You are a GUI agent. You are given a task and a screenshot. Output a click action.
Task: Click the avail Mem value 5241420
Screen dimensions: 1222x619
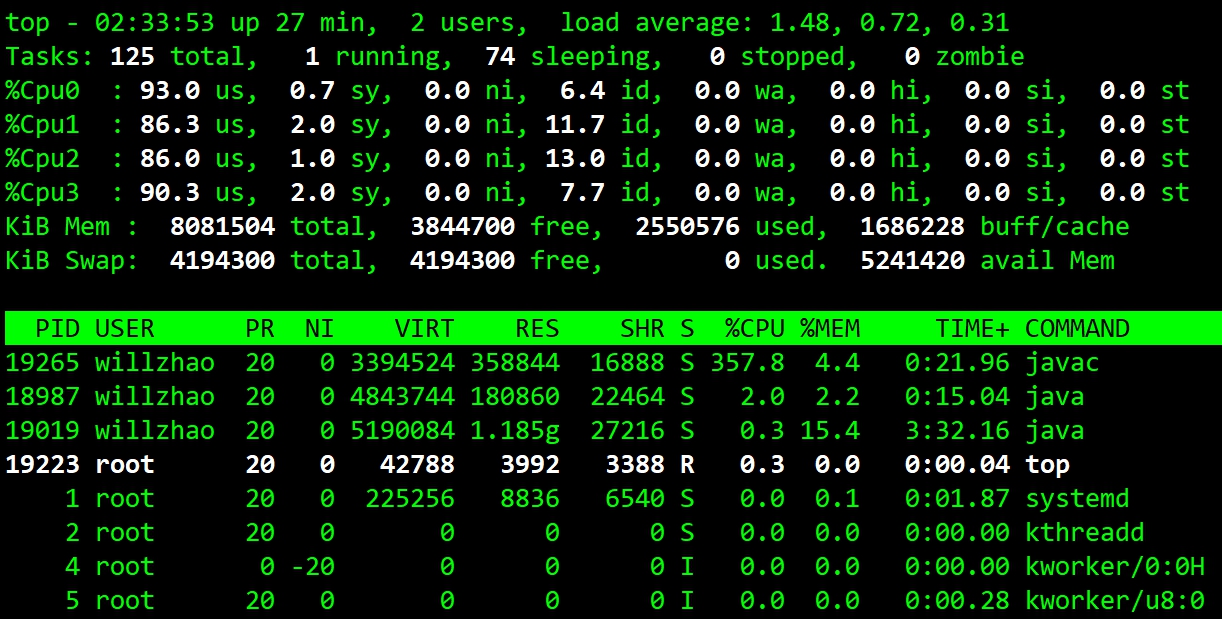point(913,260)
